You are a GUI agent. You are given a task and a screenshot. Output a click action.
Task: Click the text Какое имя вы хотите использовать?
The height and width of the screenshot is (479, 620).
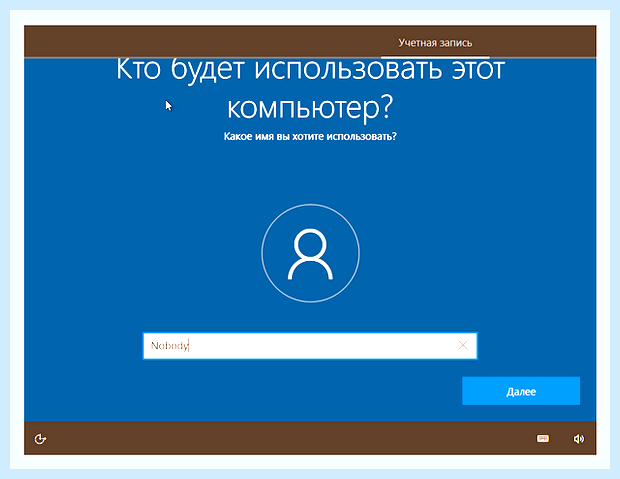click(310, 136)
